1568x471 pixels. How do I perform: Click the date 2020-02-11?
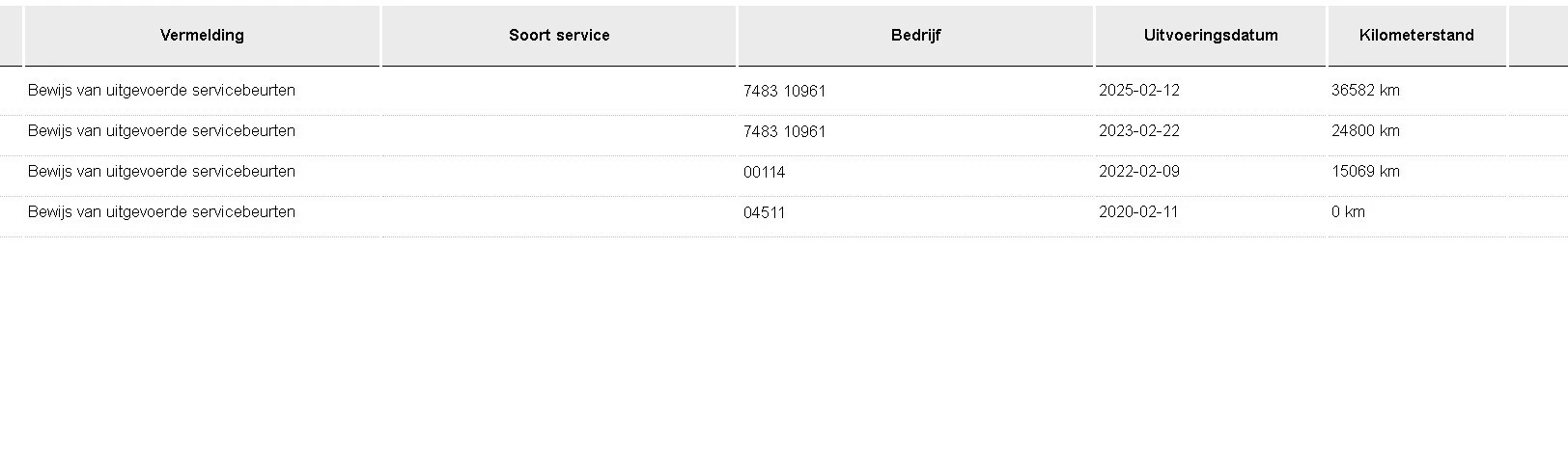coord(1138,212)
